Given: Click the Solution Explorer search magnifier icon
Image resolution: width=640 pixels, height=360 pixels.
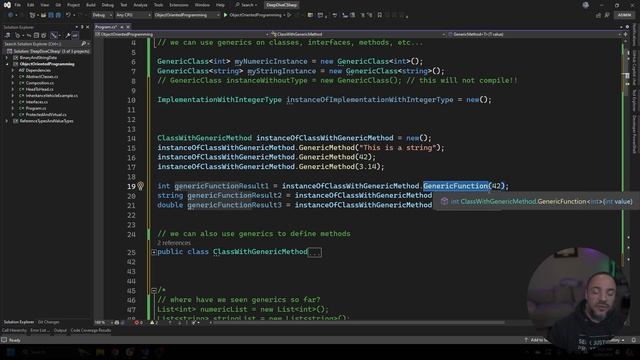Looking at the screenshot, I should tap(84, 44).
